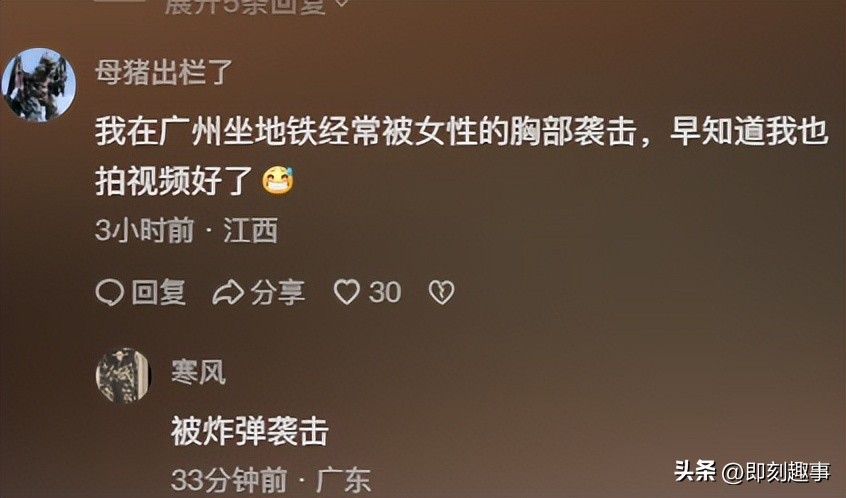The height and width of the screenshot is (498, 846).
Task: Dislike the comment with broken heart icon
Action: [441, 293]
